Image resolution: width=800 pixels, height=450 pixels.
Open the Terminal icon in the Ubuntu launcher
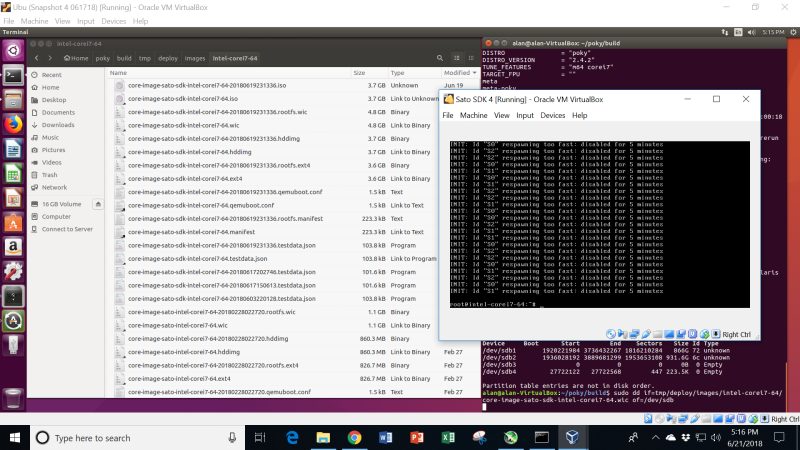point(13,76)
